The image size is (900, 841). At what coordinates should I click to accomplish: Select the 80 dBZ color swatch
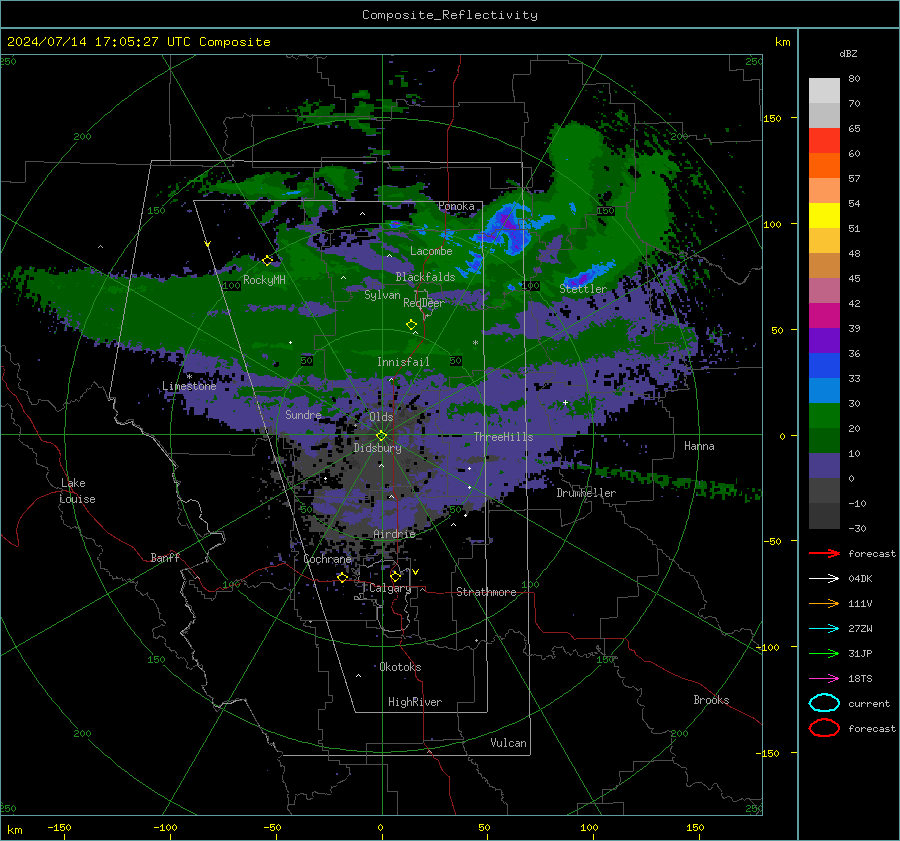pyautogui.click(x=824, y=90)
